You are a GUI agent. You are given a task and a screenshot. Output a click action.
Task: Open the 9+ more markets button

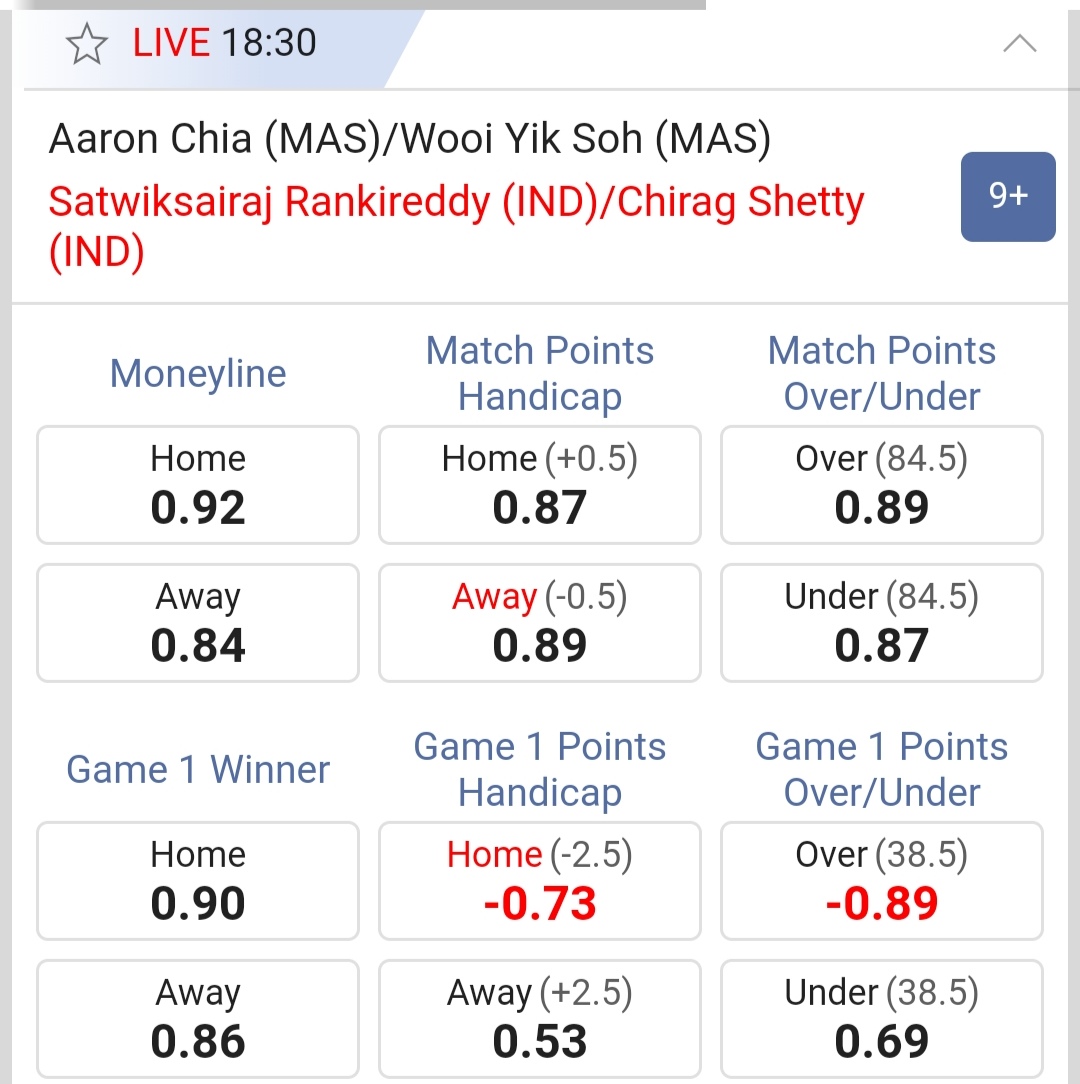click(1007, 196)
